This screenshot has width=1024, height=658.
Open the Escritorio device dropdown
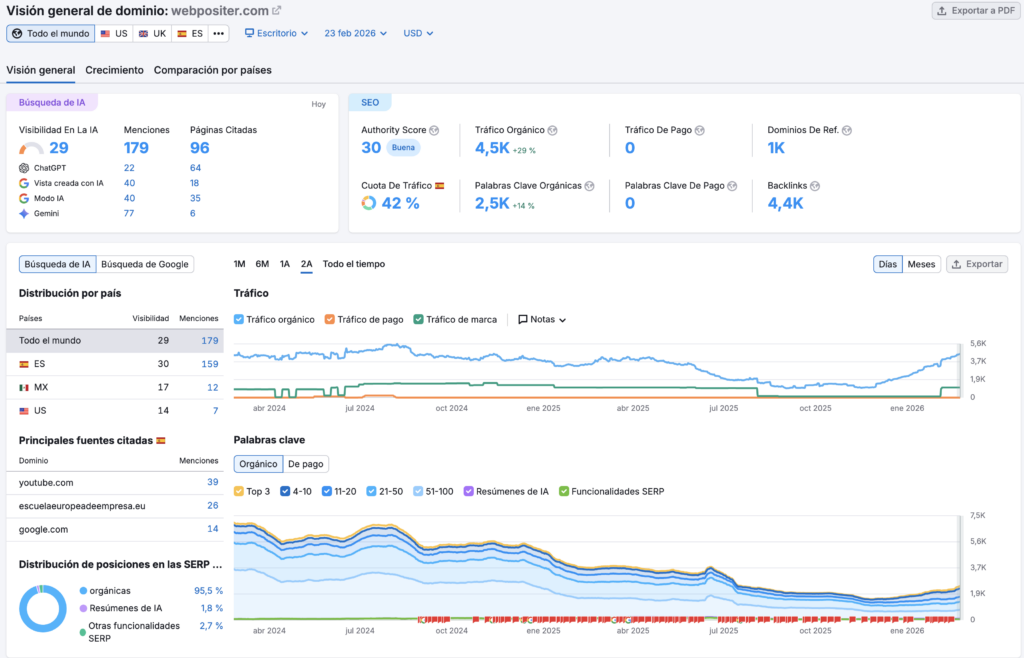pos(276,33)
